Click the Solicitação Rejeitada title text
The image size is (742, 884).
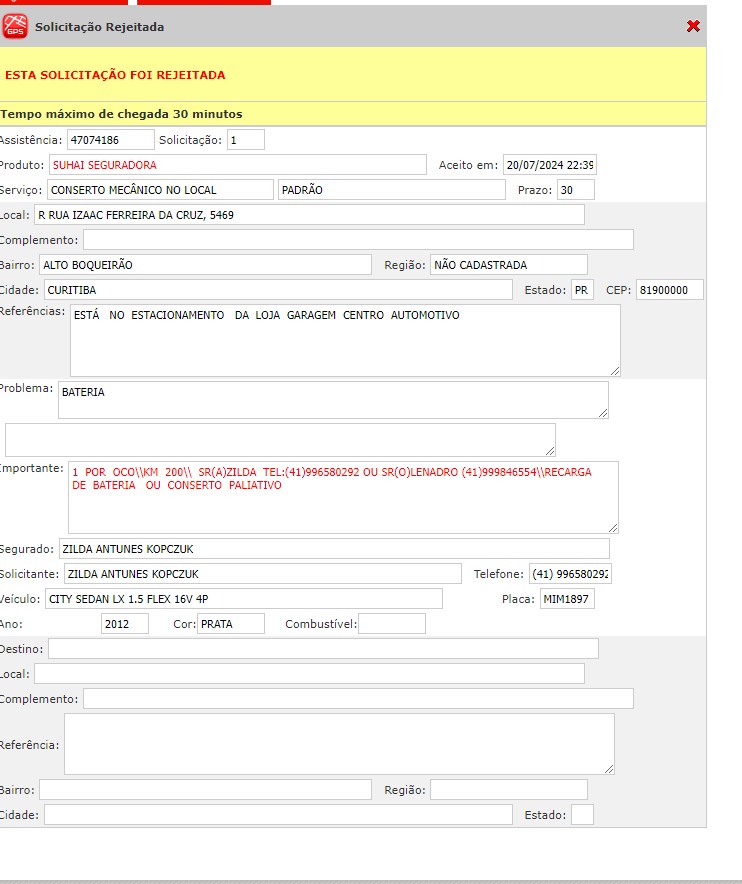pyautogui.click(x=99, y=26)
